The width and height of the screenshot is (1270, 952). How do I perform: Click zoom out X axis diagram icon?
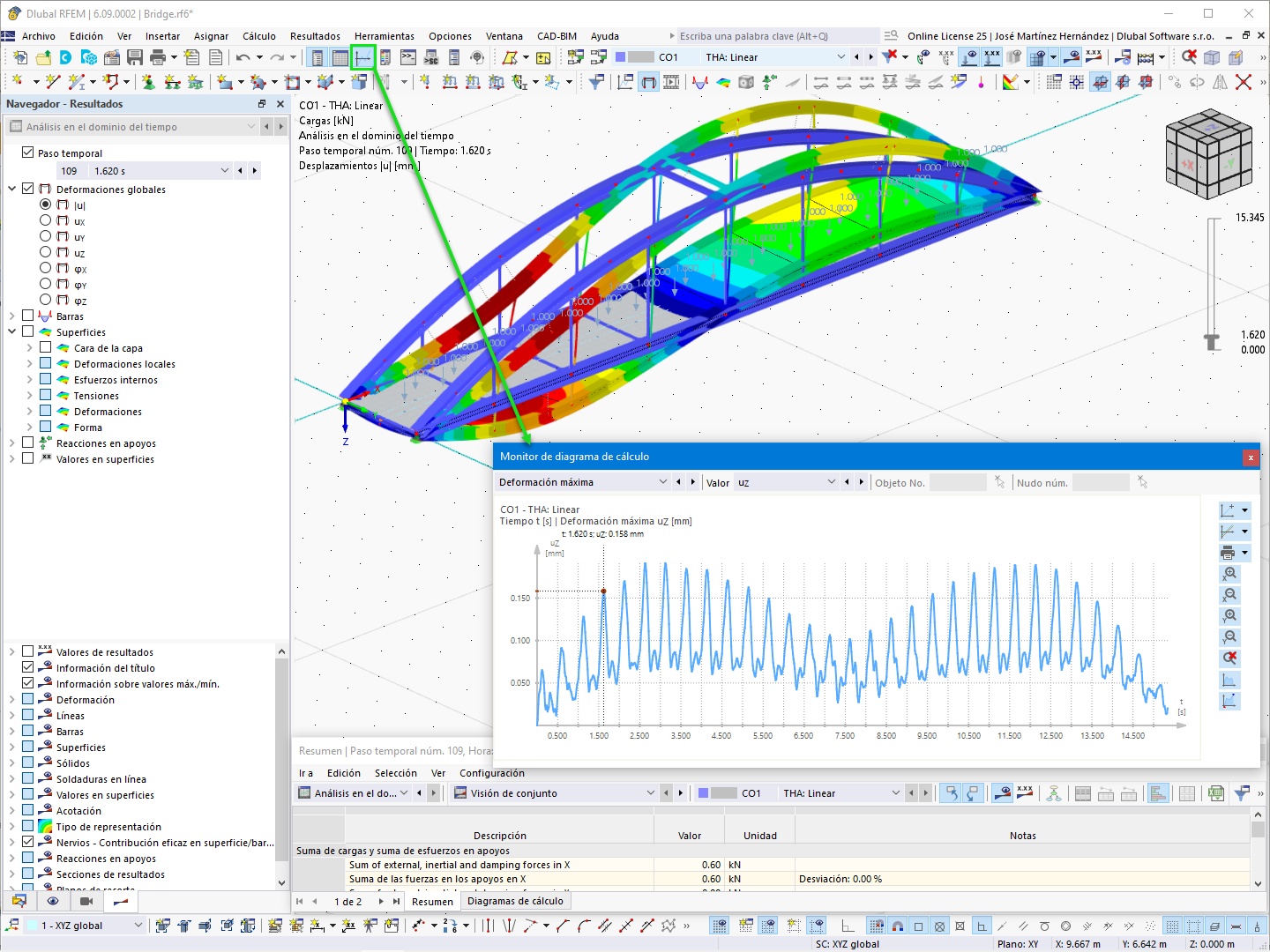click(x=1230, y=595)
